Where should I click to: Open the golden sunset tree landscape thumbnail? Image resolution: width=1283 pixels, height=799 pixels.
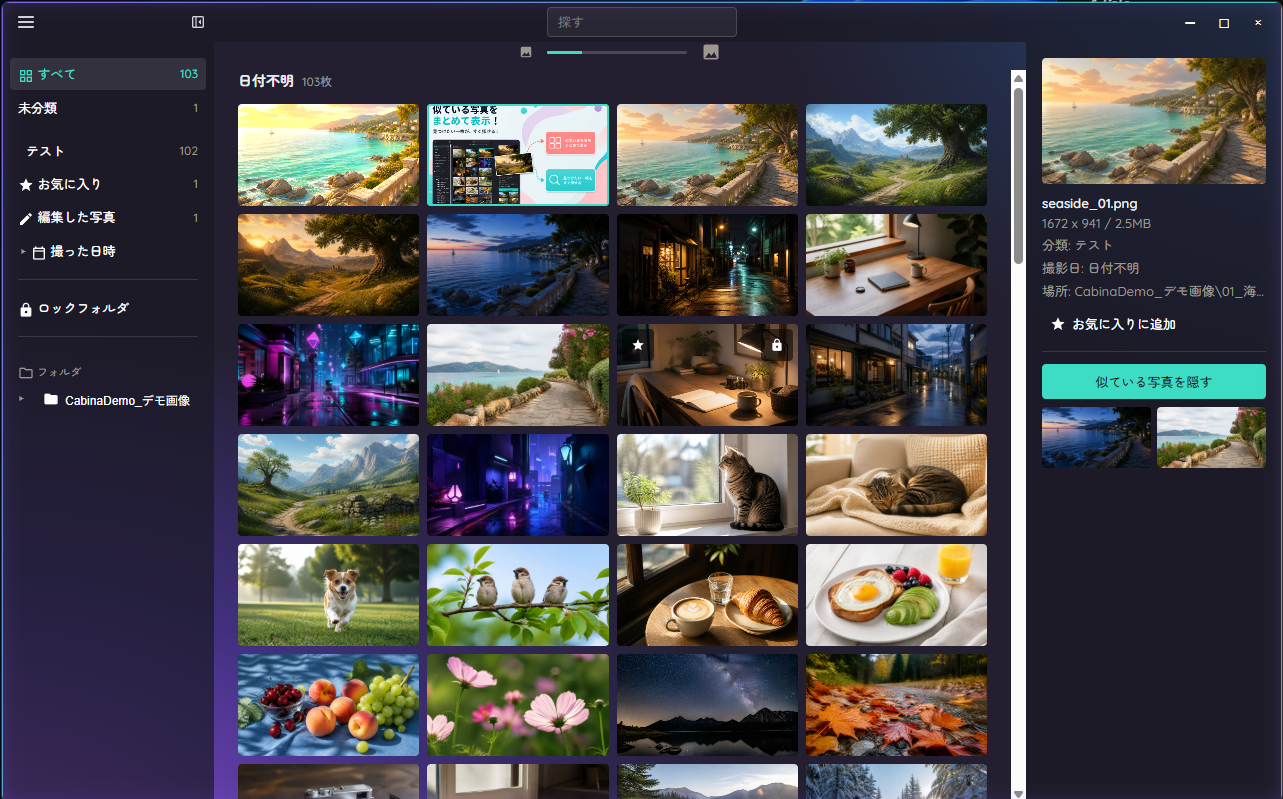328,265
